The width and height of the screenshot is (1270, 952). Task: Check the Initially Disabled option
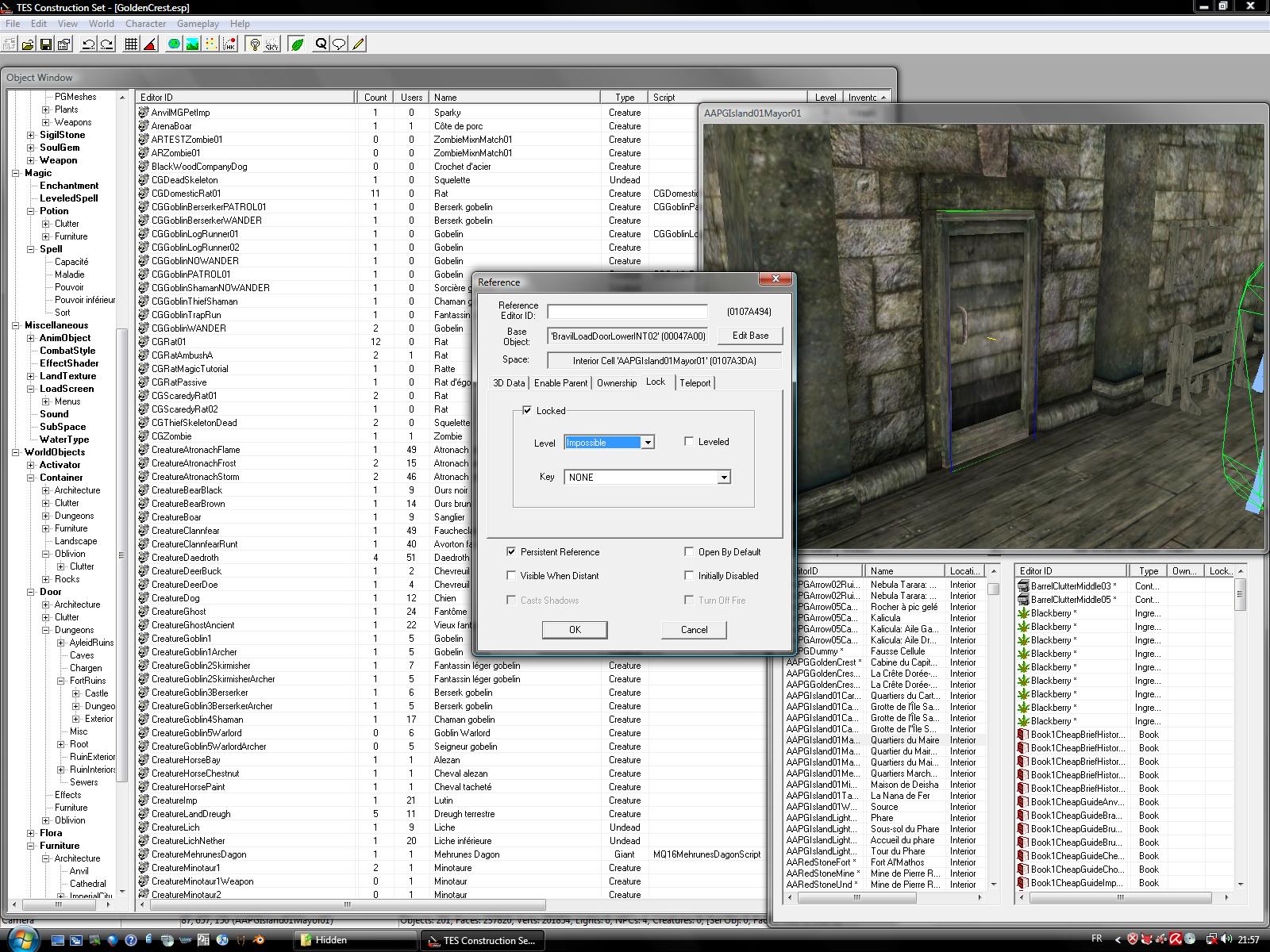689,576
